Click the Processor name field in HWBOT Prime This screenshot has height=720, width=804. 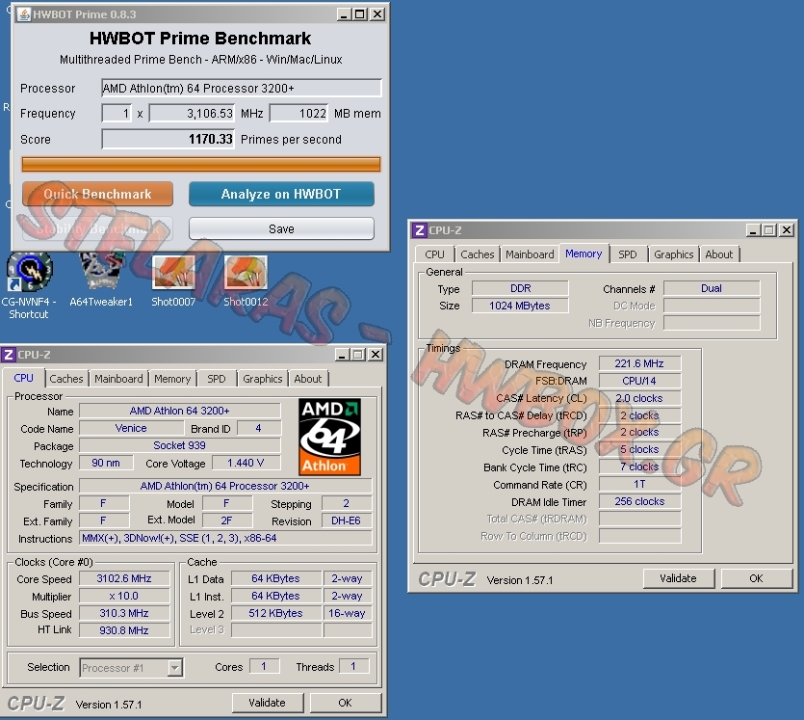(x=242, y=88)
